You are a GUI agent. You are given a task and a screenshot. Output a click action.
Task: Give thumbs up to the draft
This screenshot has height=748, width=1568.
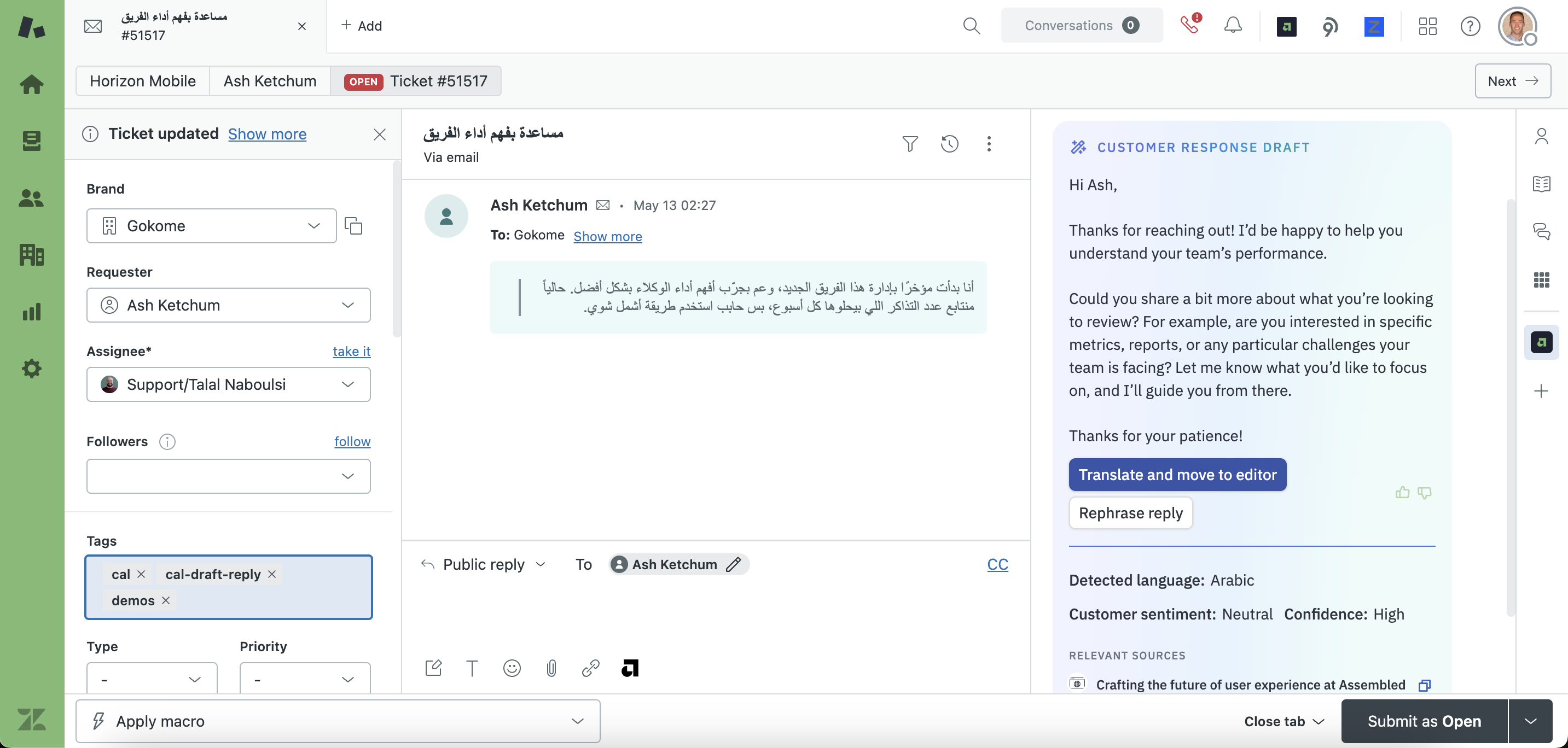coord(1402,493)
